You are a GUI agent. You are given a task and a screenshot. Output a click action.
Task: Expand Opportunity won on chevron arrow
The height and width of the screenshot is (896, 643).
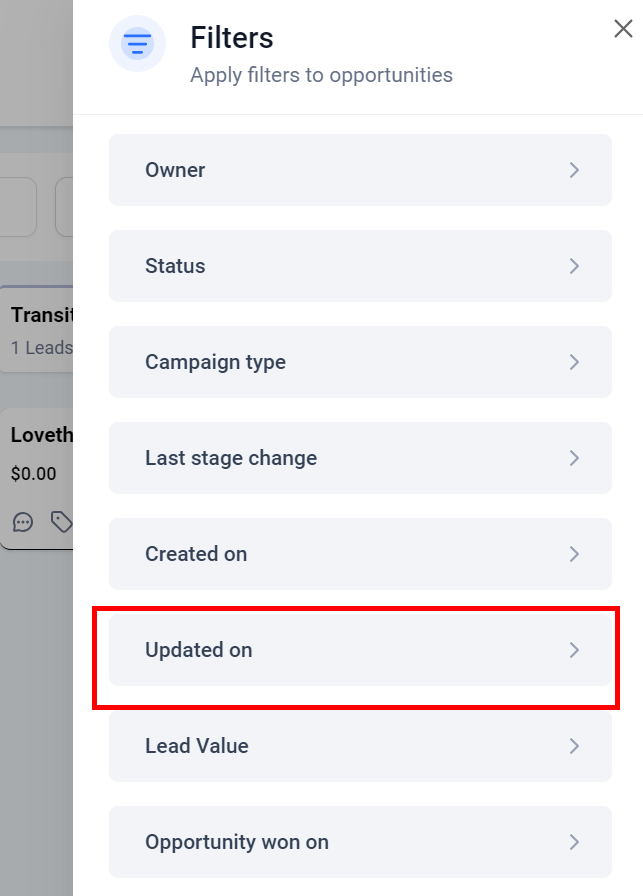pyautogui.click(x=574, y=842)
